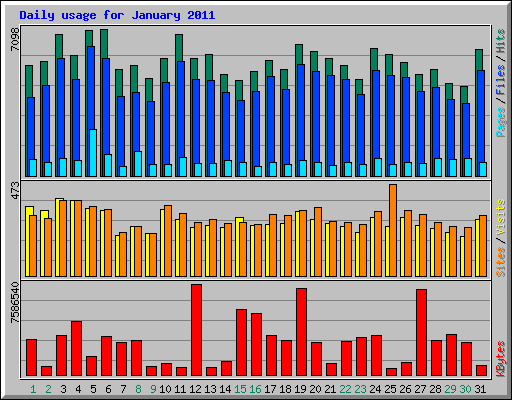This screenshot has height=400, width=512.
Task: Click day label 30 on the axis
Action: (465, 389)
